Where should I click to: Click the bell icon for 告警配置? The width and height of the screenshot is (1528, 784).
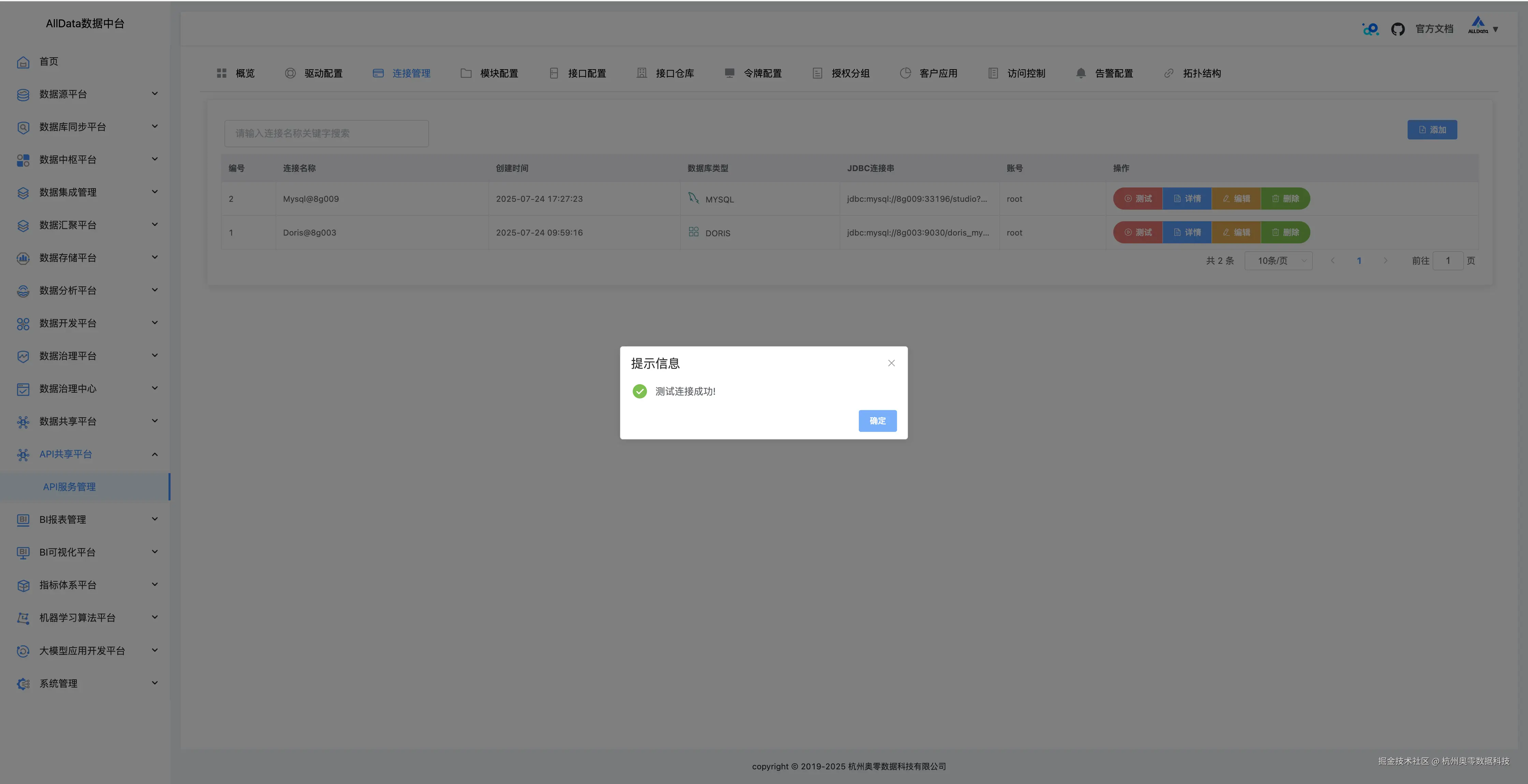click(1081, 73)
